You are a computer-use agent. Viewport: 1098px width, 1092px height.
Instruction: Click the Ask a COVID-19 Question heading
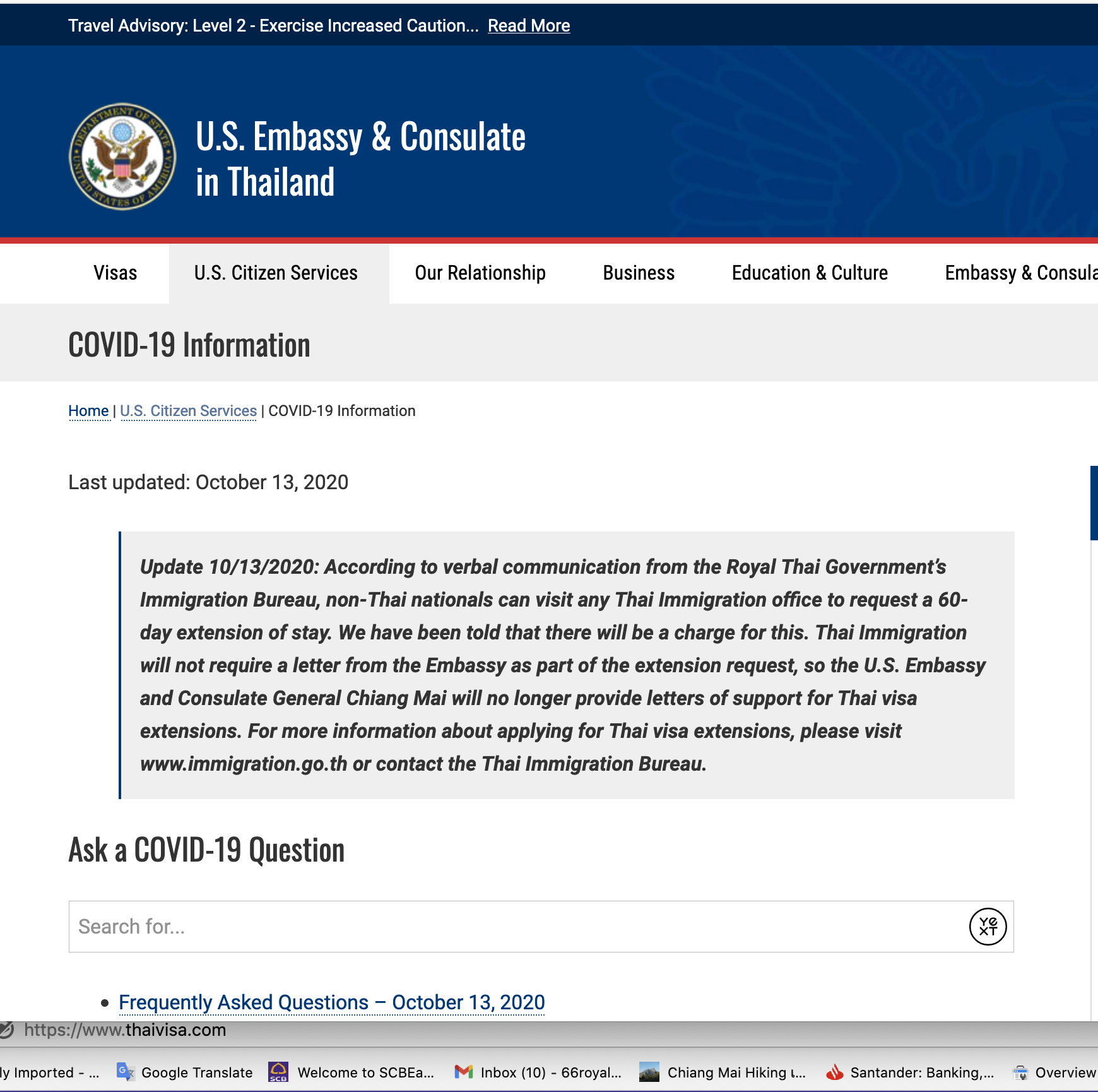[x=206, y=850]
